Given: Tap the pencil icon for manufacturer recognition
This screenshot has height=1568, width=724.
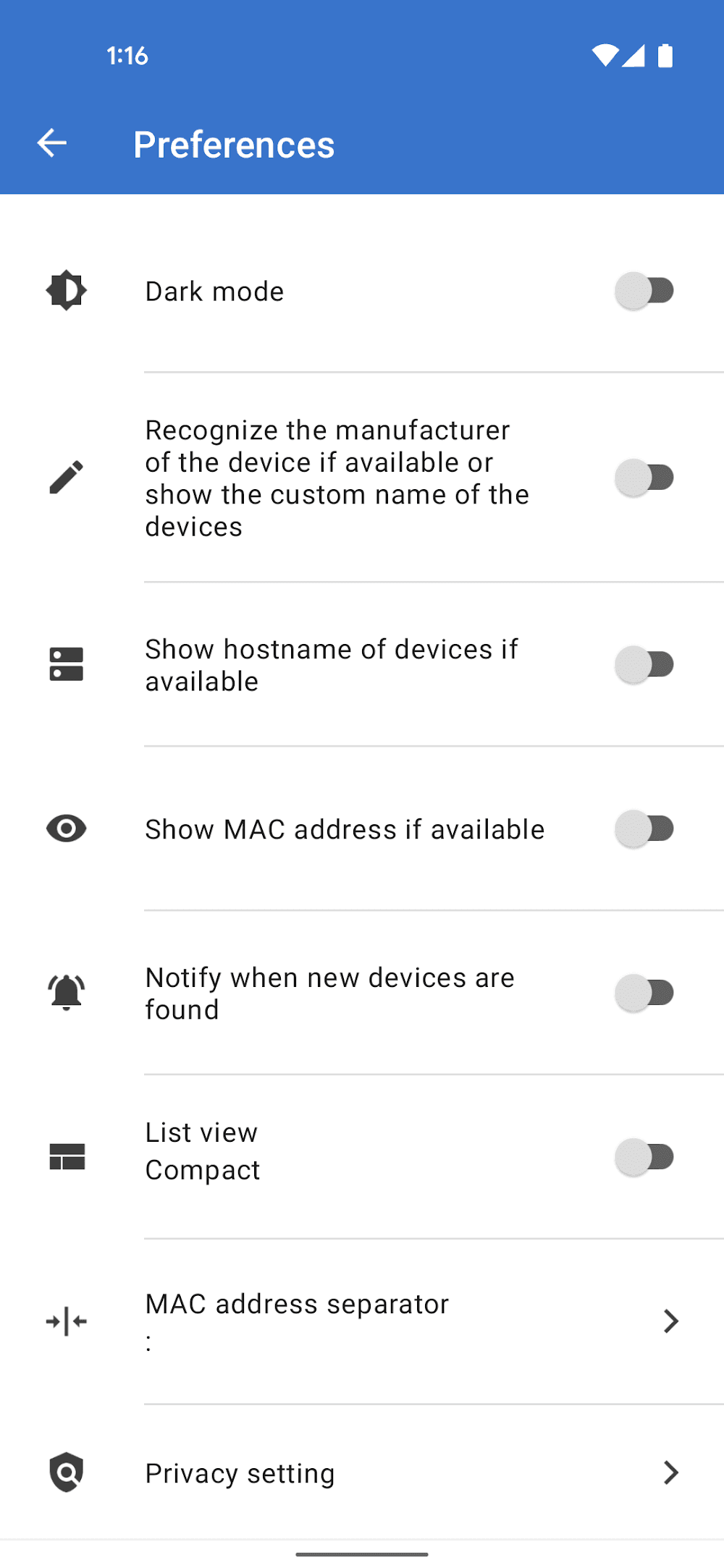Looking at the screenshot, I should point(67,478).
